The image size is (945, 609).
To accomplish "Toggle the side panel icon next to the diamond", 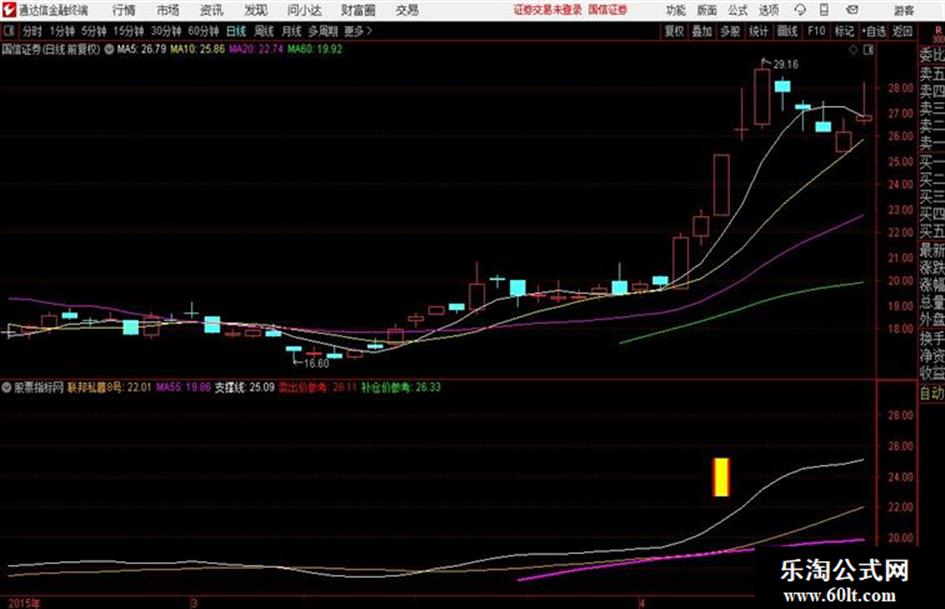I will coord(868,50).
